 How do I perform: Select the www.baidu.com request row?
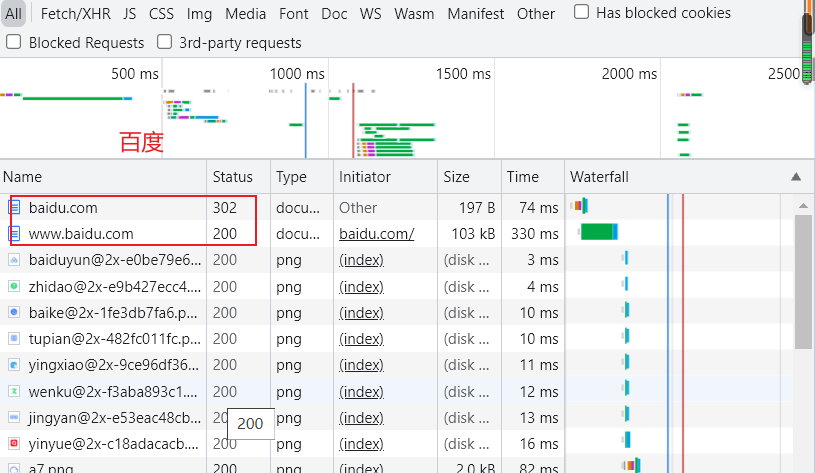tap(396, 233)
